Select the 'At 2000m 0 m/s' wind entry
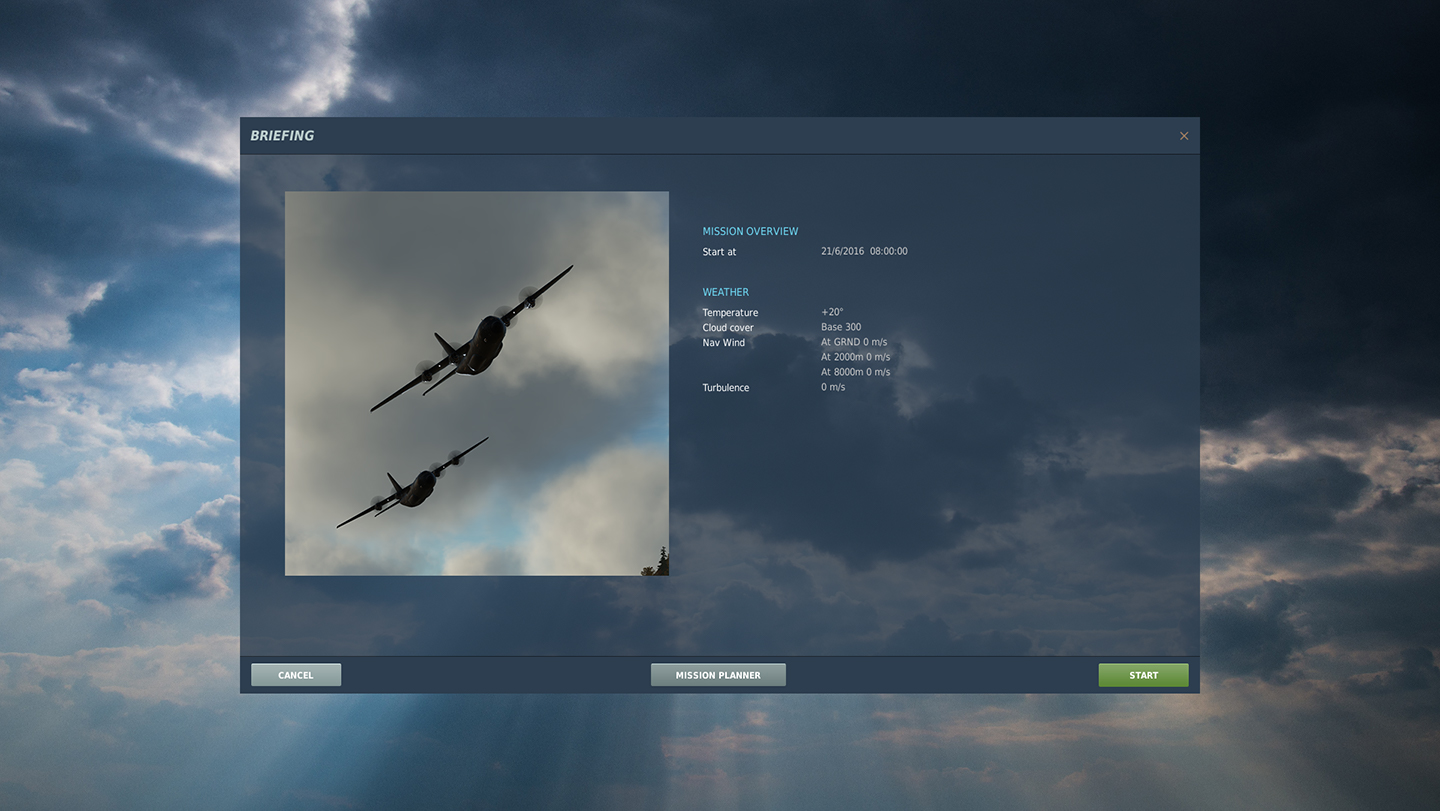Image resolution: width=1440 pixels, height=811 pixels. click(x=855, y=357)
